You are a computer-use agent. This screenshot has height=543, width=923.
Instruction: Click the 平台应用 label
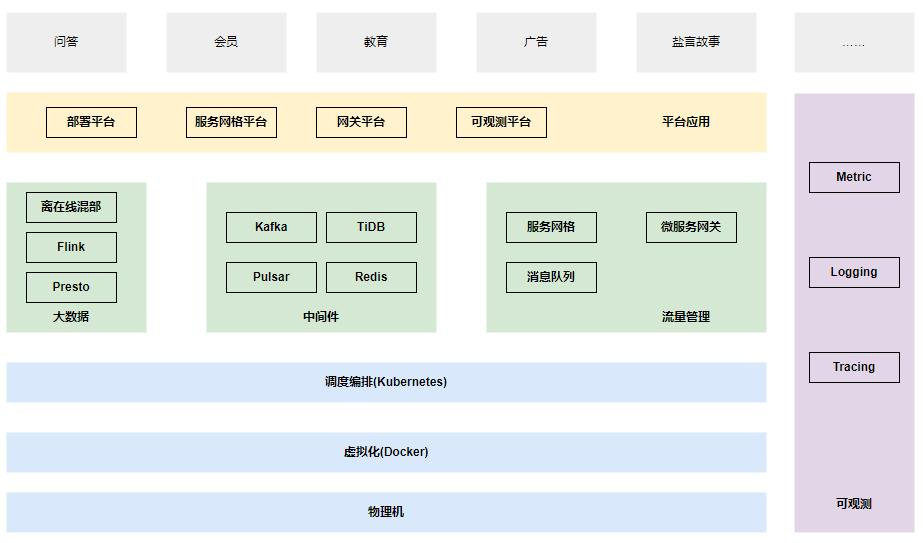coord(686,122)
